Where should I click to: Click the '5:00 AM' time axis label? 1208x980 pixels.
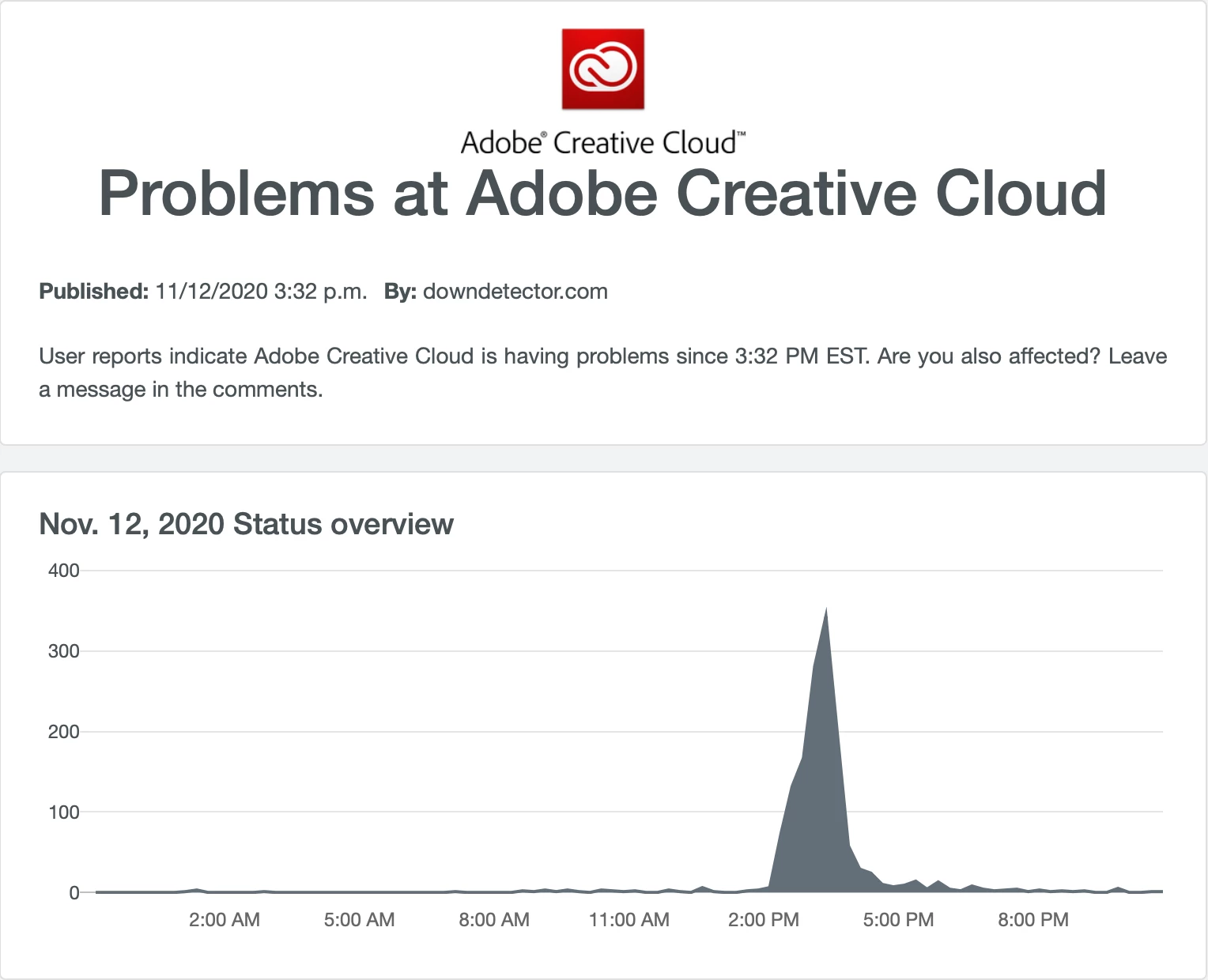point(360,920)
